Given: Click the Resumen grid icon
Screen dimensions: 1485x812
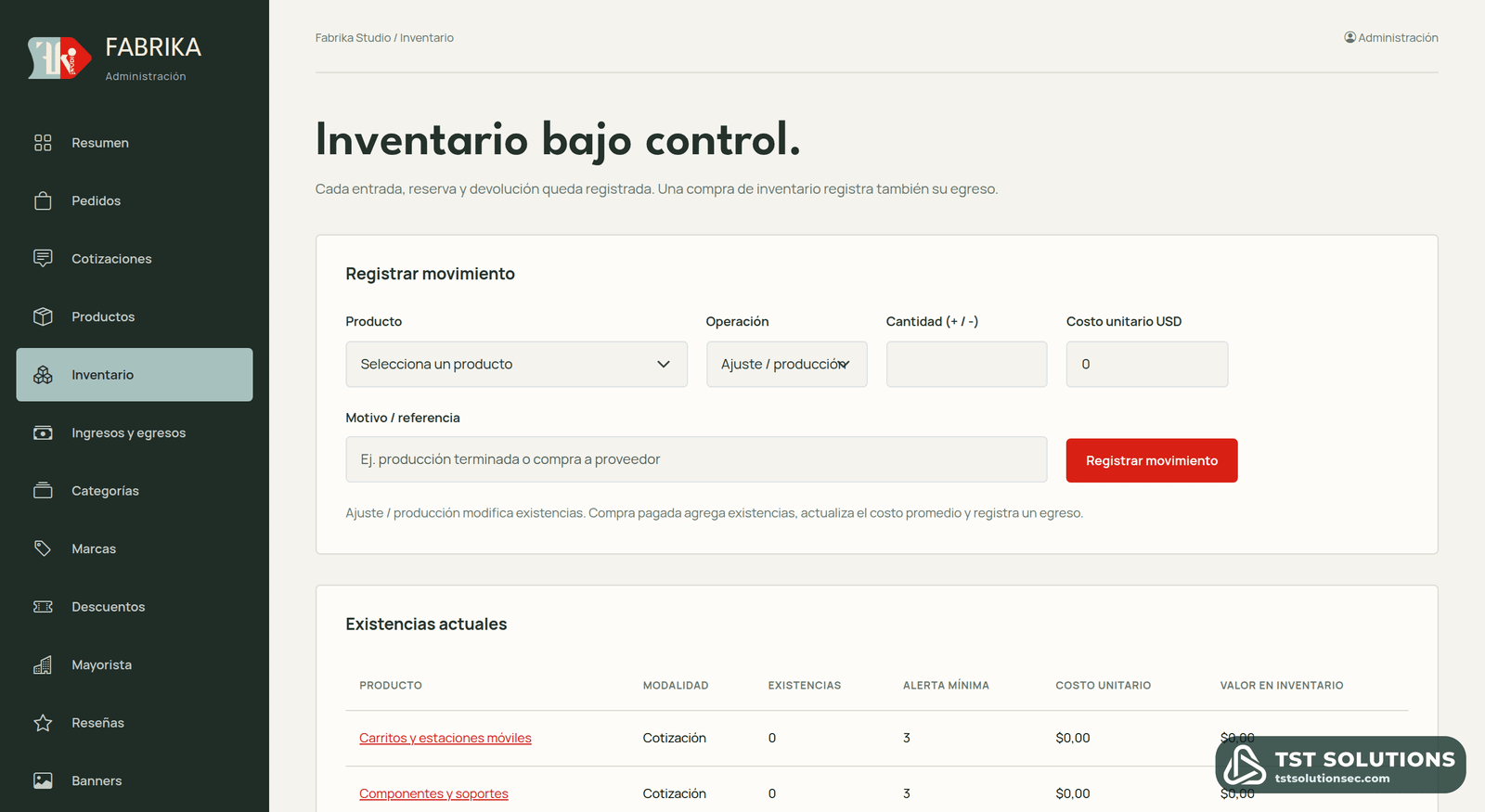Looking at the screenshot, I should (x=43, y=143).
